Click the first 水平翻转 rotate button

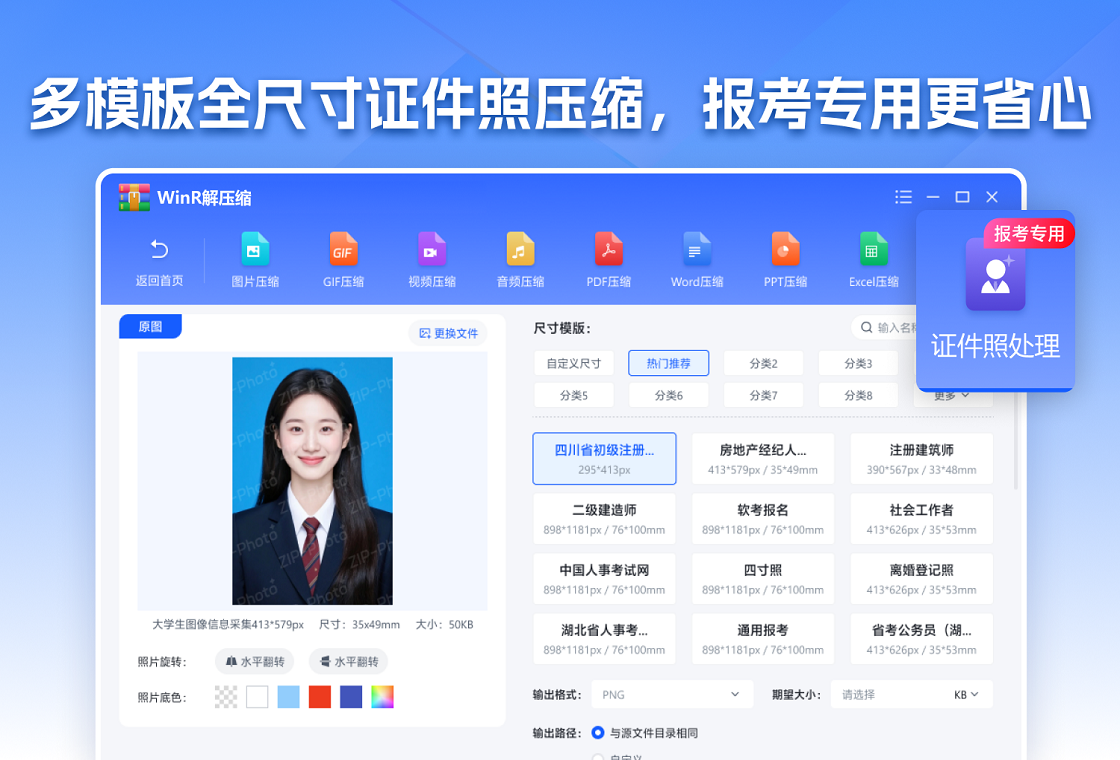click(x=255, y=661)
